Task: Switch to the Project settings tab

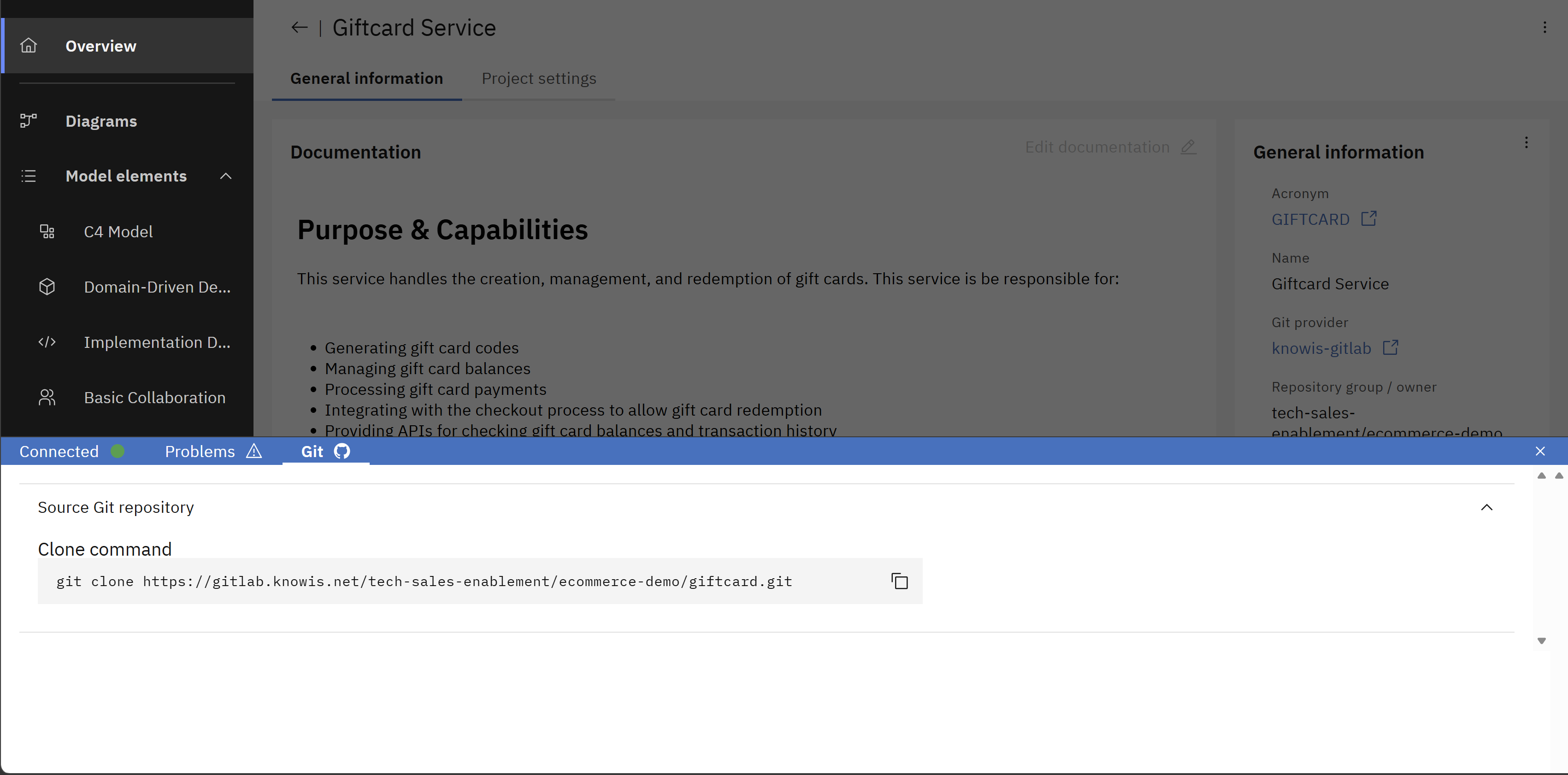Action: click(x=539, y=78)
